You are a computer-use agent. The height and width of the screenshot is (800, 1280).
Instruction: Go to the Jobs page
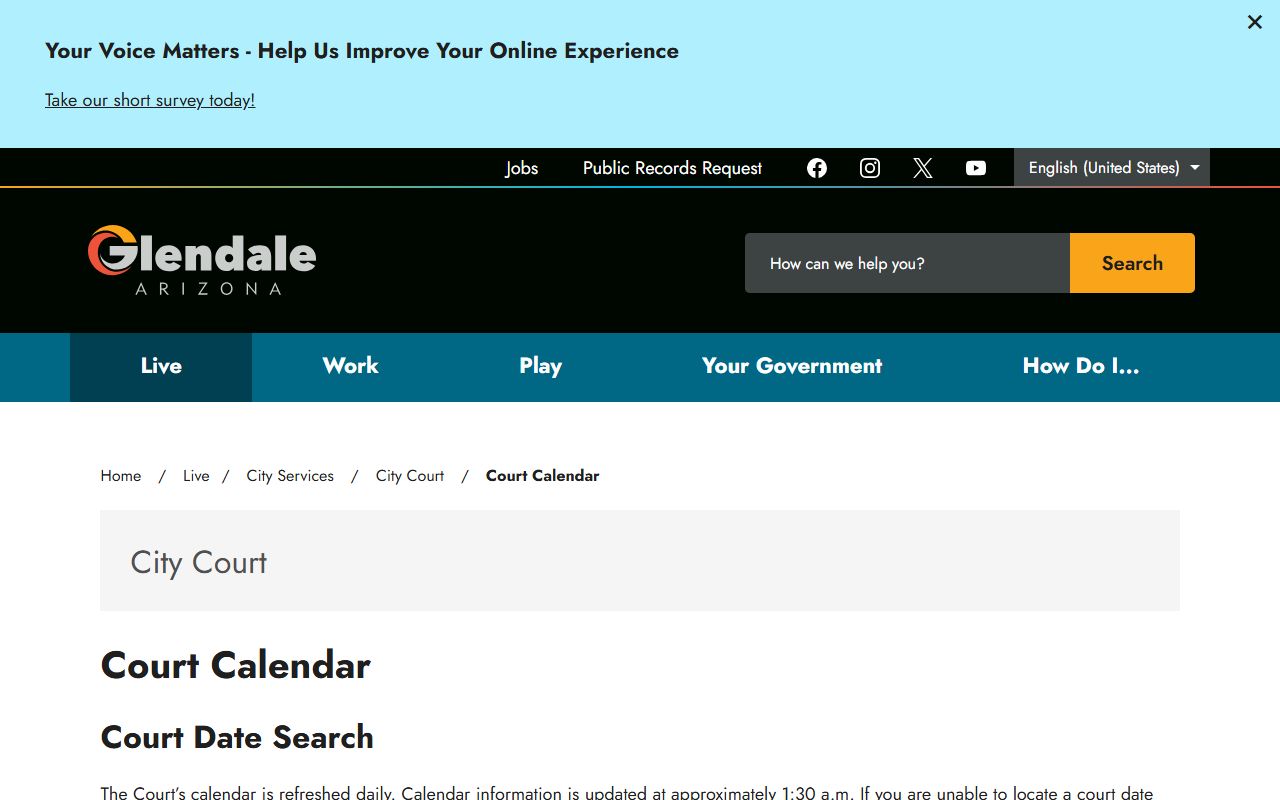click(521, 168)
